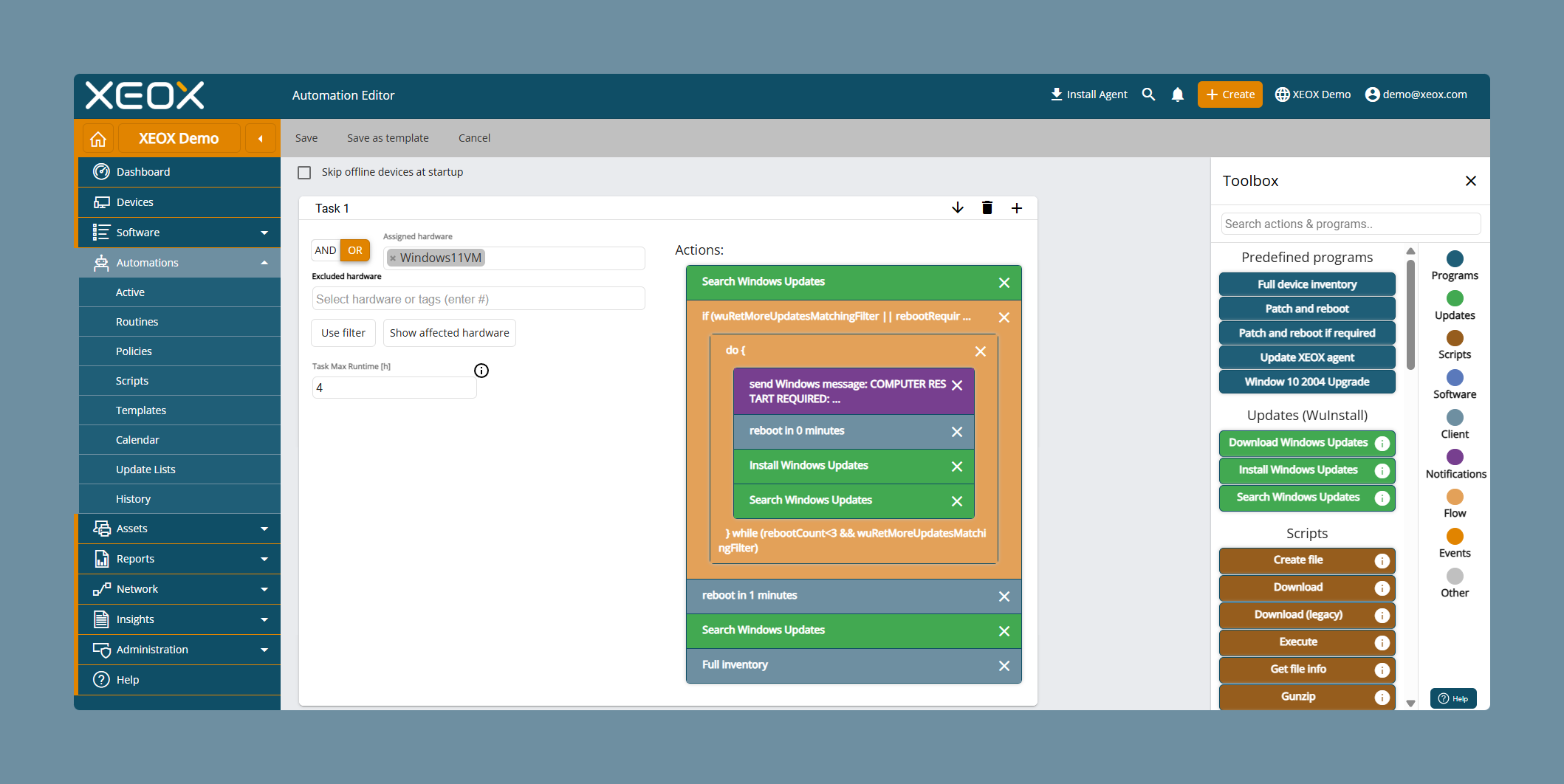Screen dimensions: 1564x784
Task: Collapse the Automations menu
Action: pyautogui.click(x=264, y=263)
